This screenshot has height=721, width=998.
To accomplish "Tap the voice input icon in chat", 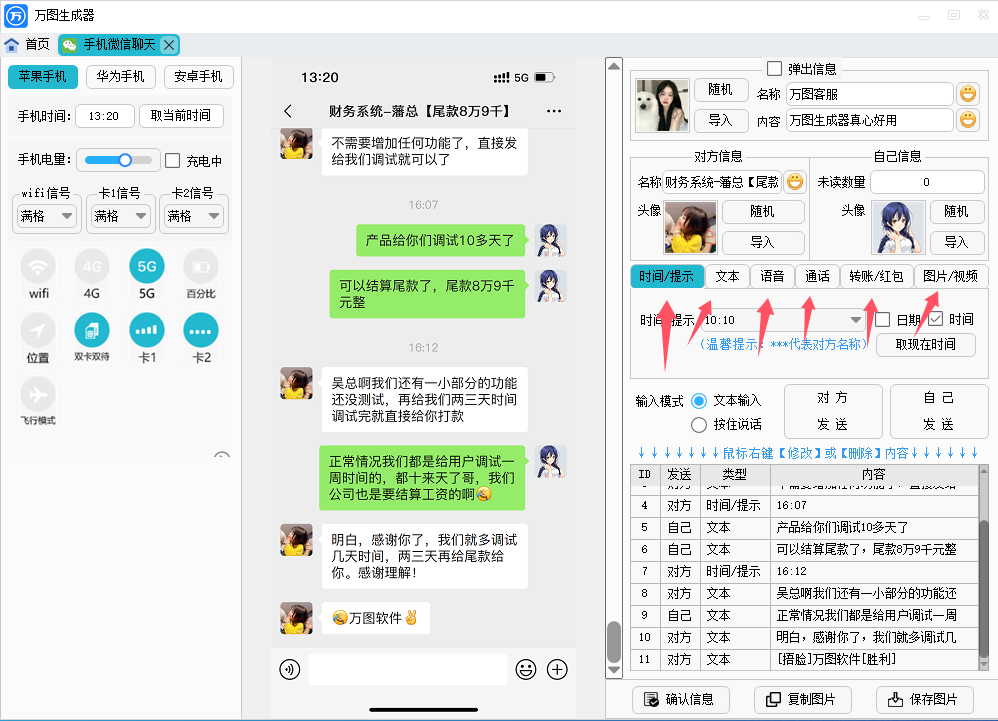I will 290,669.
